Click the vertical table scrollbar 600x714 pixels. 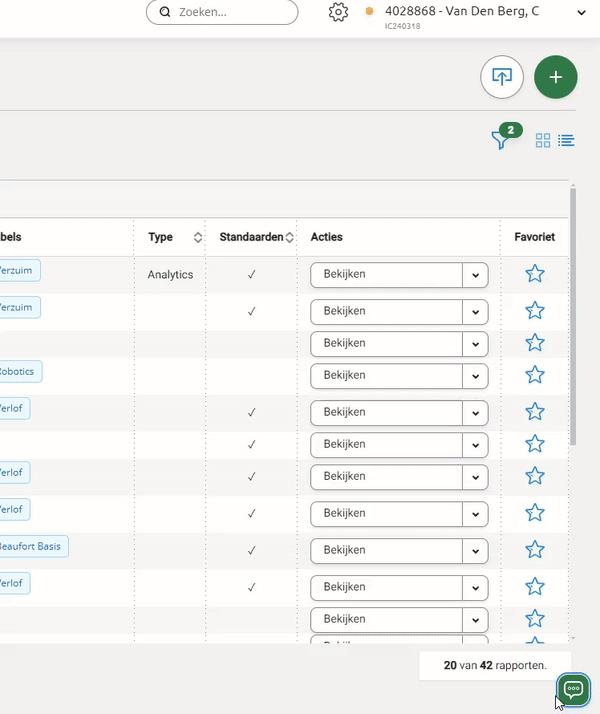tap(573, 320)
